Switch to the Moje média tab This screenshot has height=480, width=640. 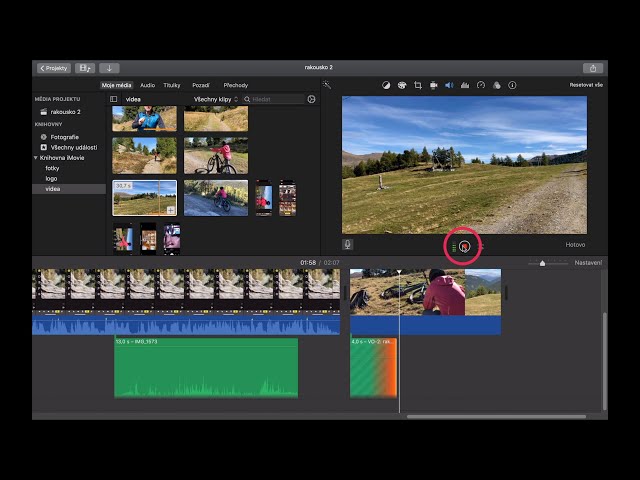point(116,85)
